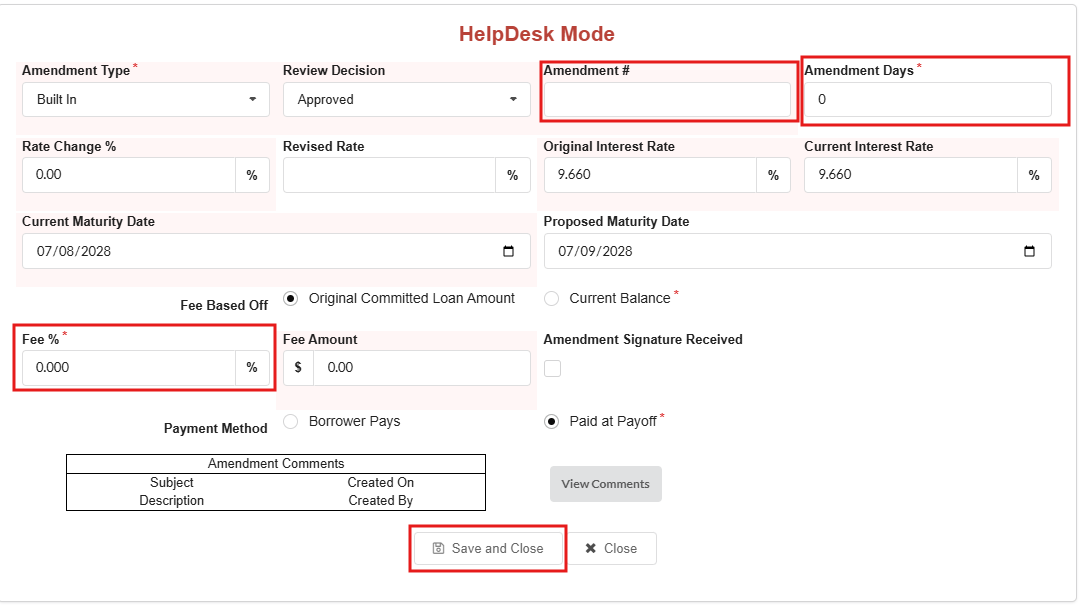Choose Borrower Pays payment method
The height and width of the screenshot is (616, 1084).
click(x=290, y=422)
